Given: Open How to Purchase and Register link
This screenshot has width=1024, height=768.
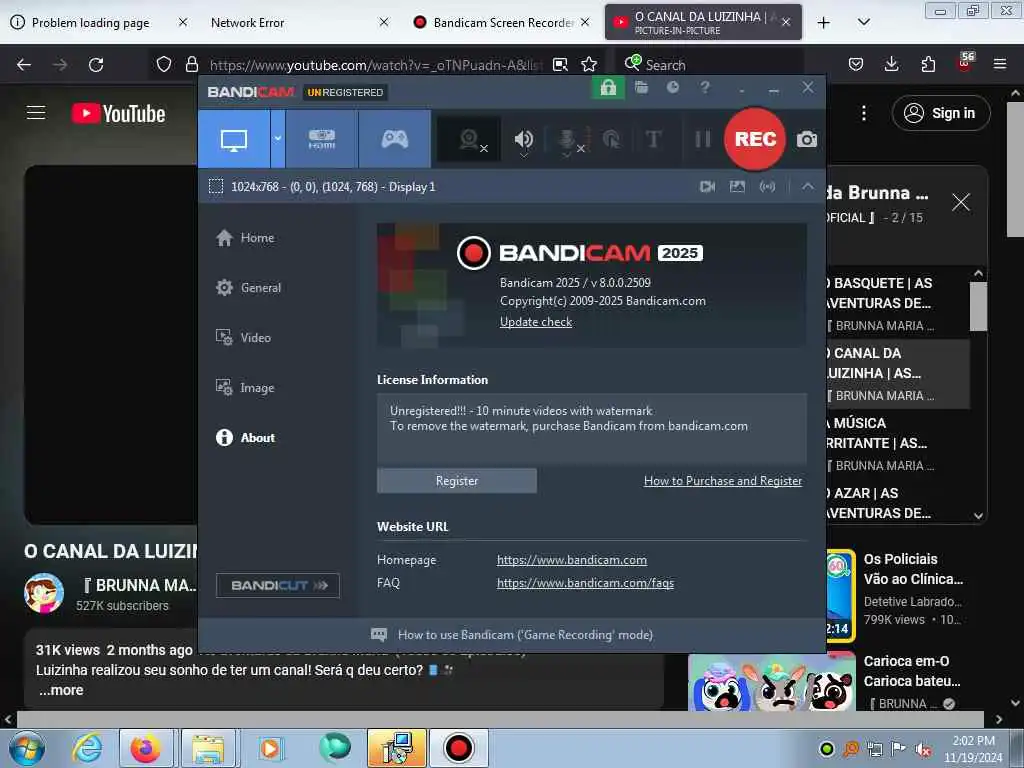Looking at the screenshot, I should [722, 481].
